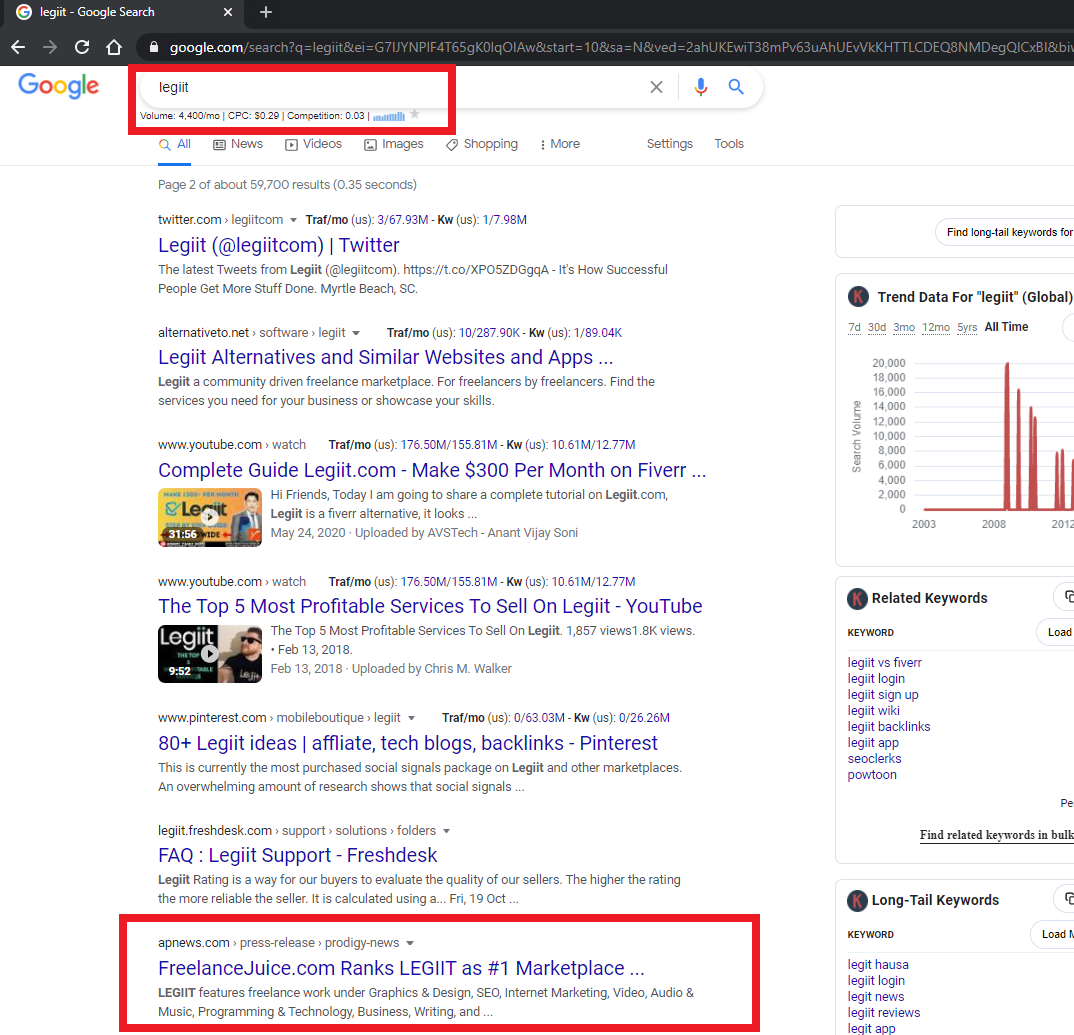1074x1035 pixels.
Task: Reload the page with refresh icon
Action: click(x=82, y=47)
